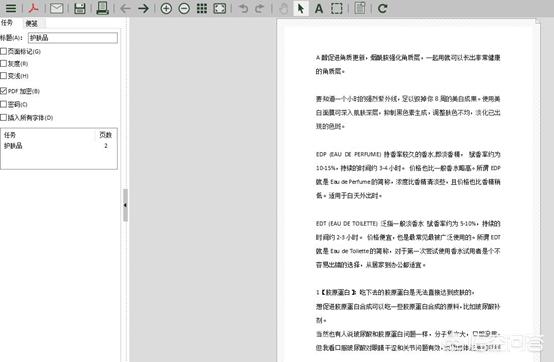
Task: Click the 任务 column header
Action: point(10,135)
